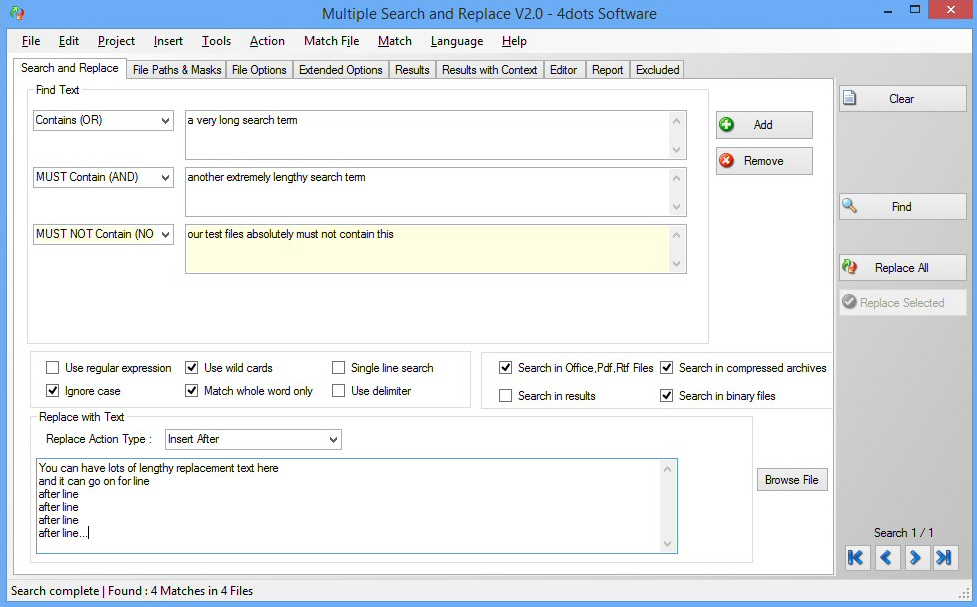The image size is (977, 607).
Task: Click the application icon in title bar
Action: pyautogui.click(x=18, y=14)
